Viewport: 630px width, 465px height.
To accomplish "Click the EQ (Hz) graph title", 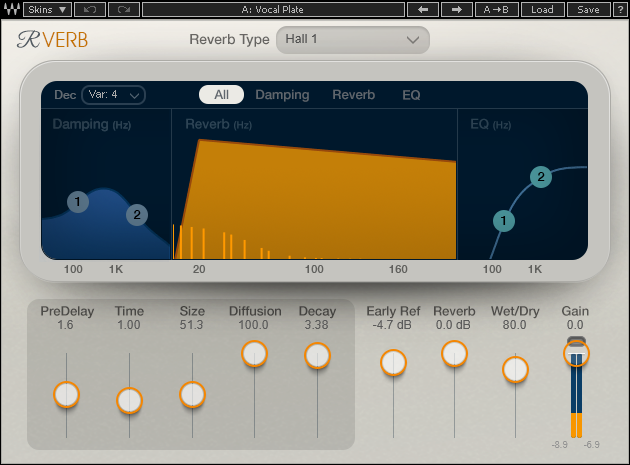I will [x=491, y=125].
